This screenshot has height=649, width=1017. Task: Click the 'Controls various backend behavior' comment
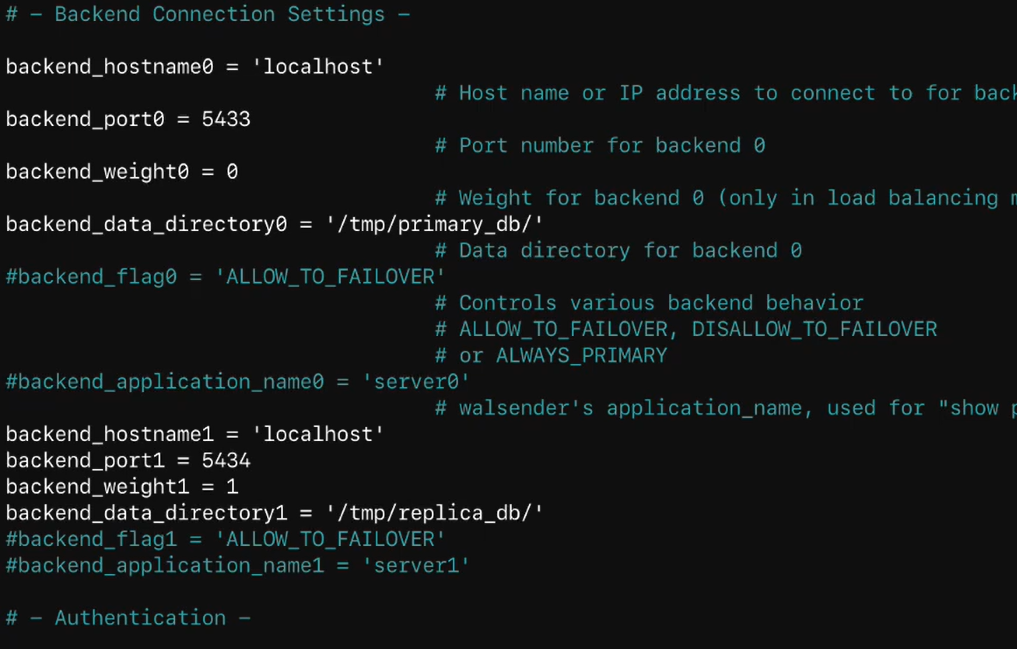pyautogui.click(x=649, y=303)
